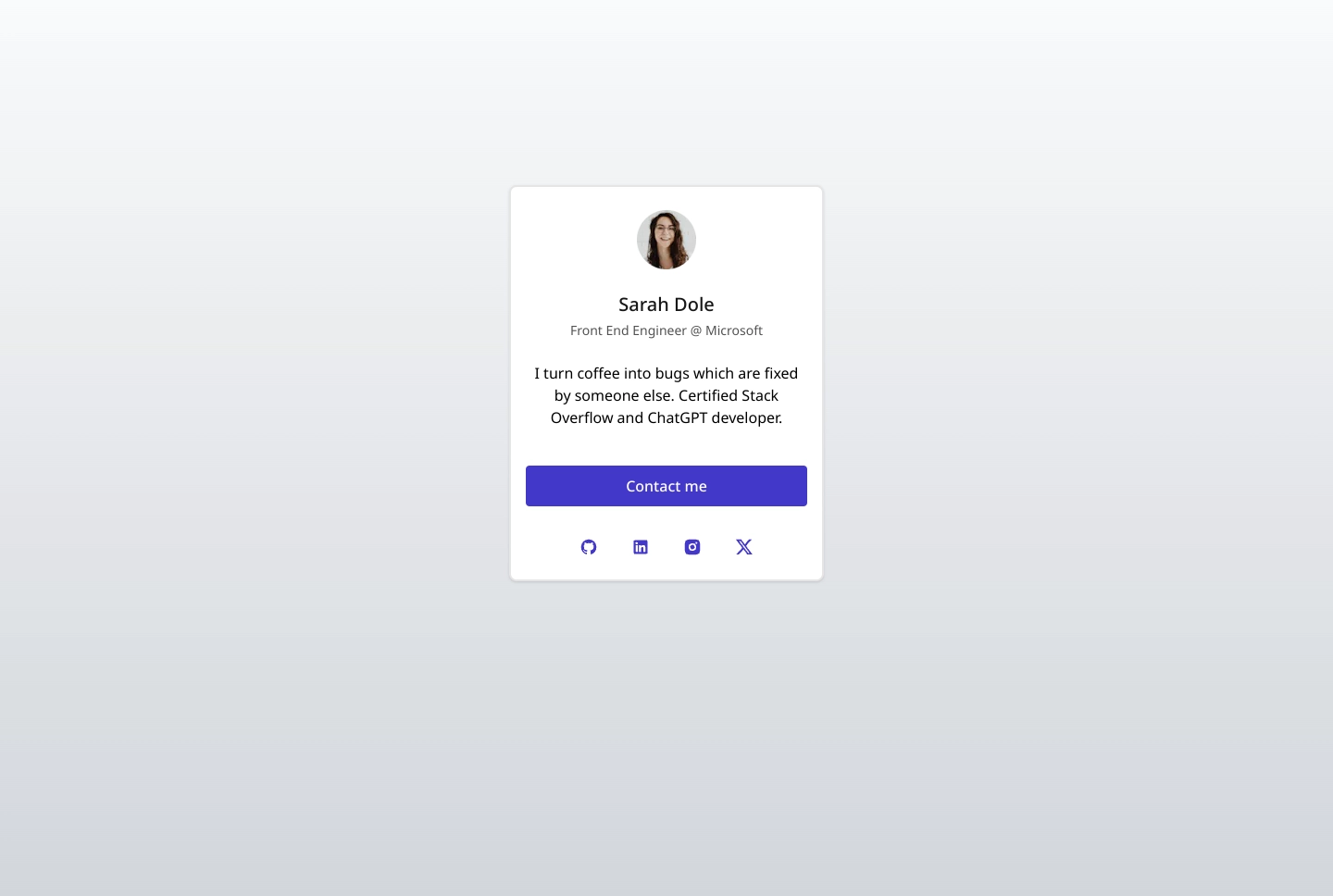Click the '@' symbol in the job title
Image resolution: width=1333 pixels, height=896 pixels.
pyautogui.click(x=696, y=330)
